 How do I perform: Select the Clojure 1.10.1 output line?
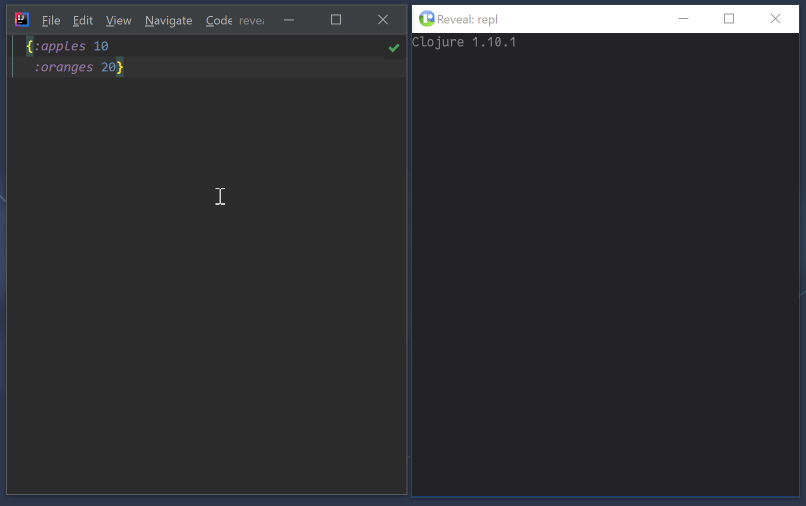pos(464,42)
